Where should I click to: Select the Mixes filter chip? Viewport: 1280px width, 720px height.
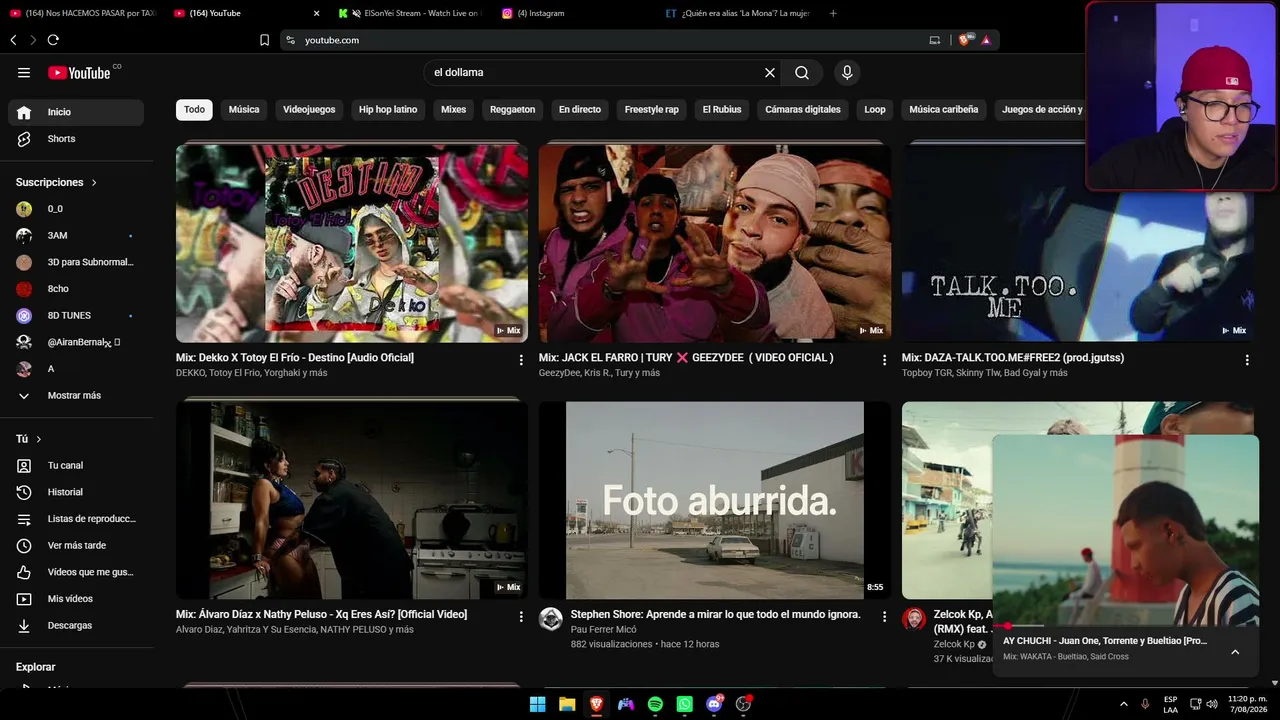[454, 110]
